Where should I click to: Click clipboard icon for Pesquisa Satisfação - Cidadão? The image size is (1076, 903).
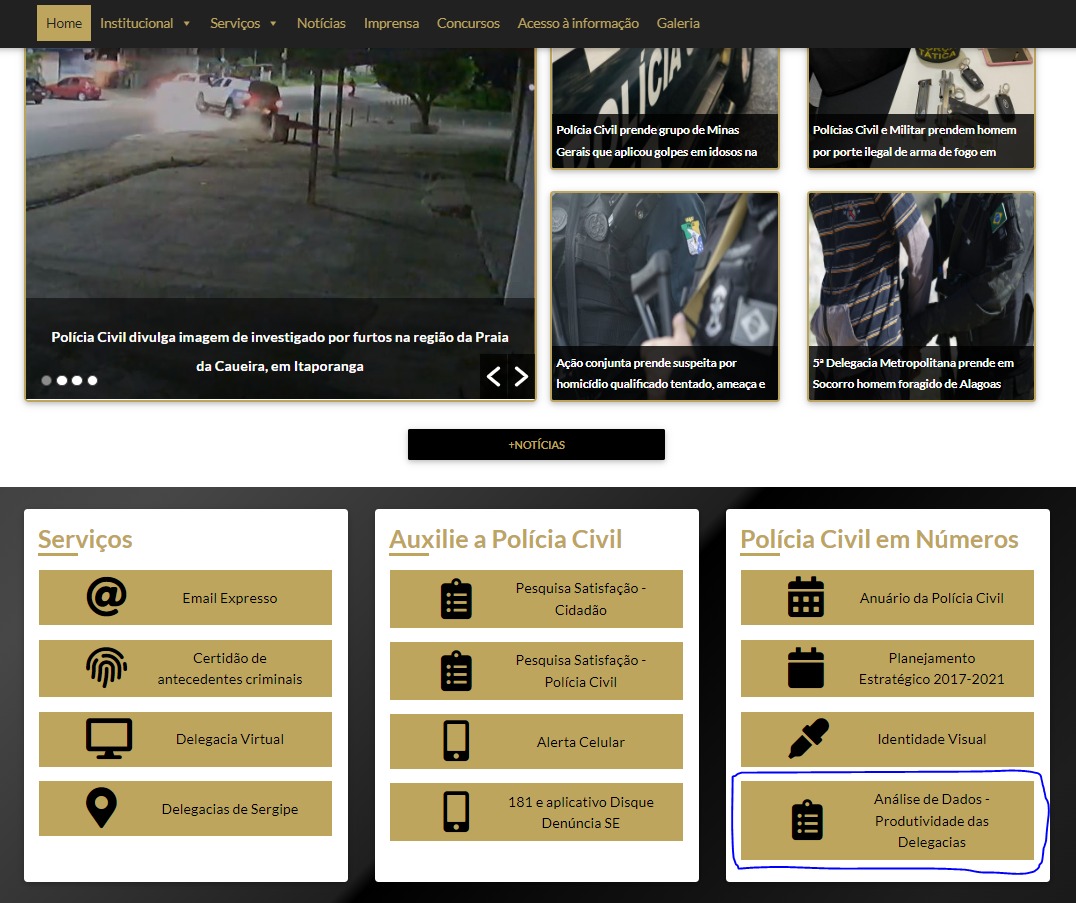(x=456, y=599)
